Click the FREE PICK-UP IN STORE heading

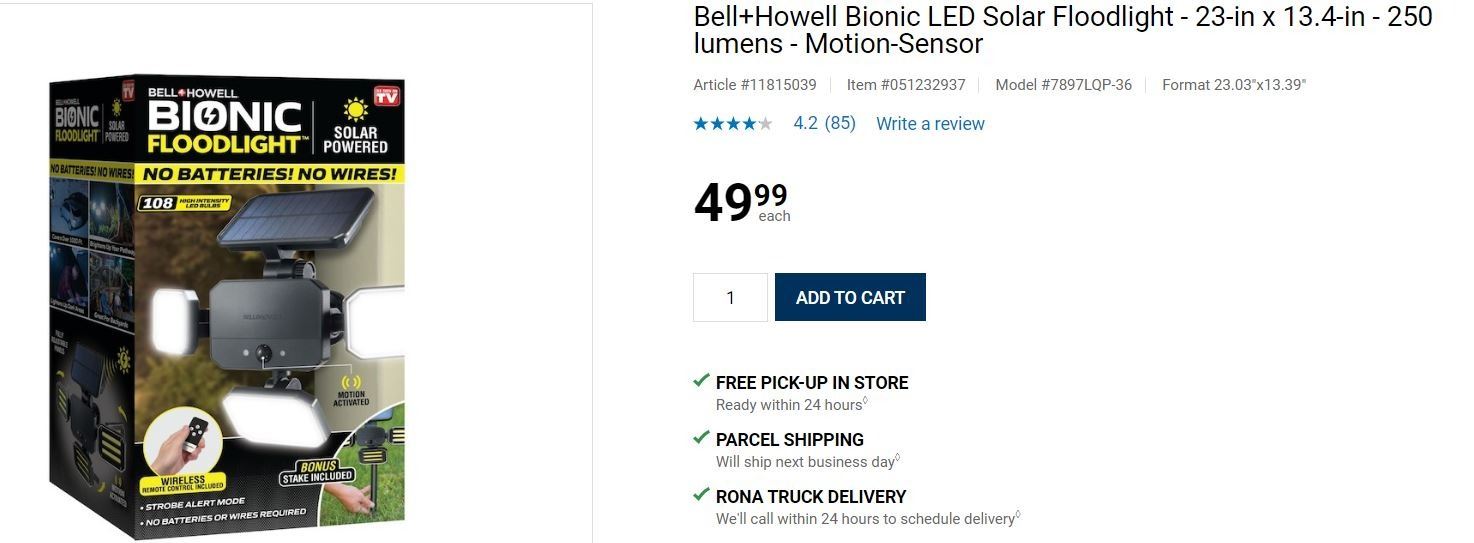pyautogui.click(x=812, y=382)
